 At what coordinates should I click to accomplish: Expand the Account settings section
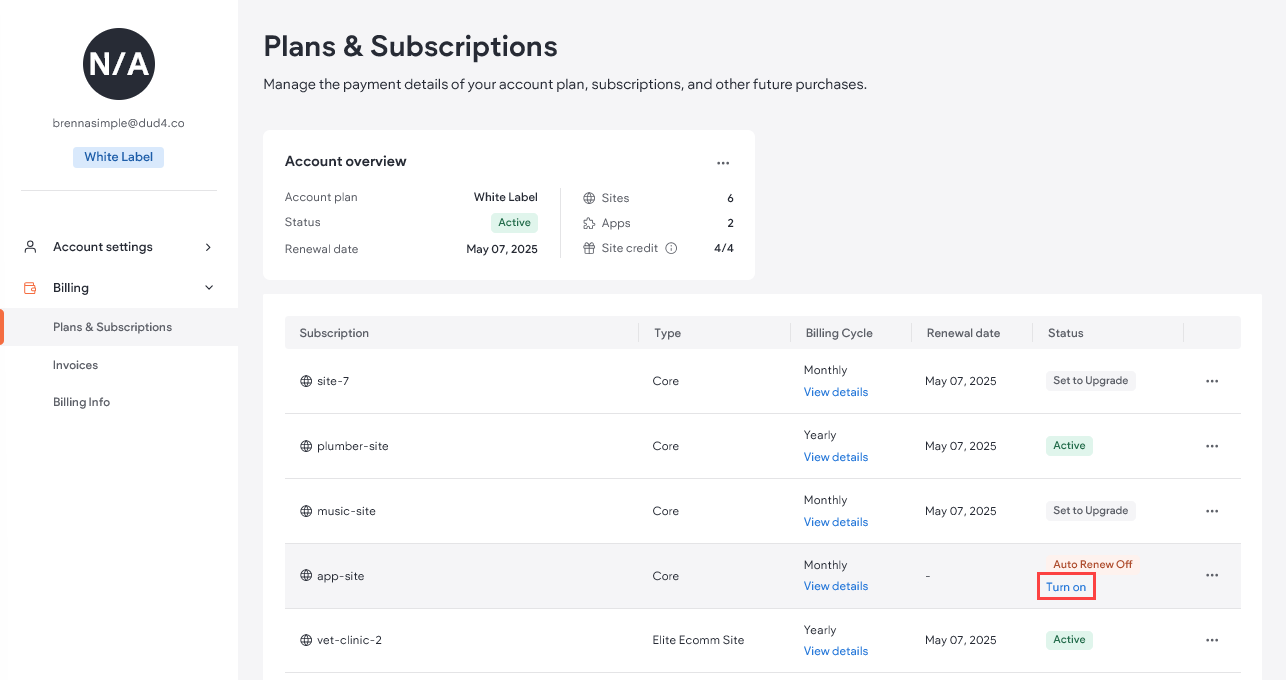[x=207, y=246]
